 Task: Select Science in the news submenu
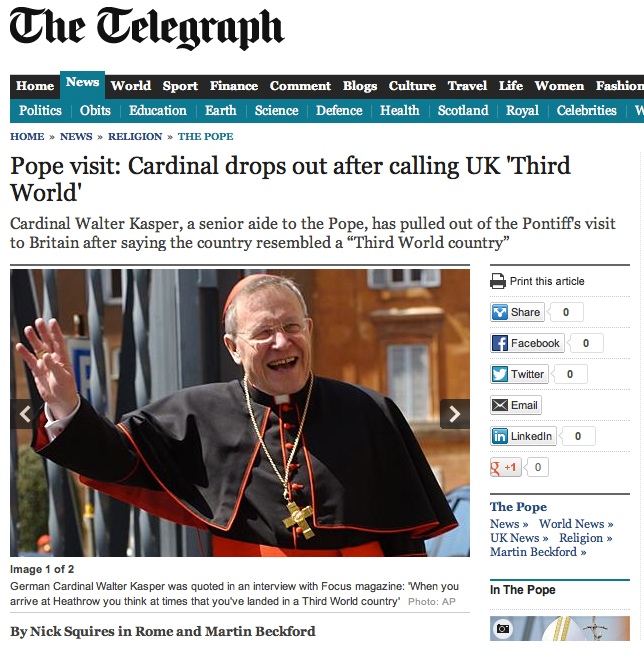[x=276, y=111]
